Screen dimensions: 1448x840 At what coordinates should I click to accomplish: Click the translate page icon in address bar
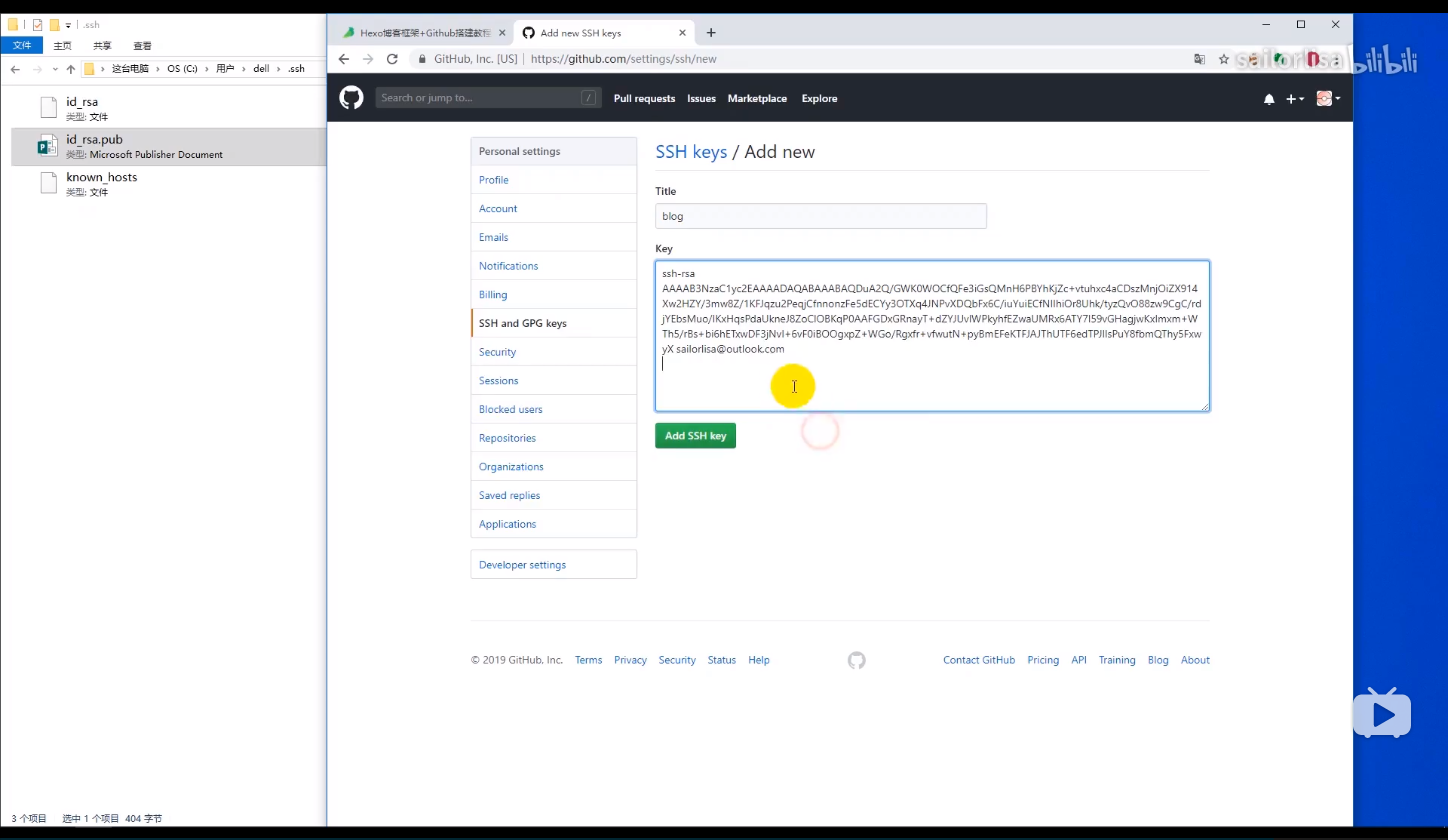[1199, 59]
